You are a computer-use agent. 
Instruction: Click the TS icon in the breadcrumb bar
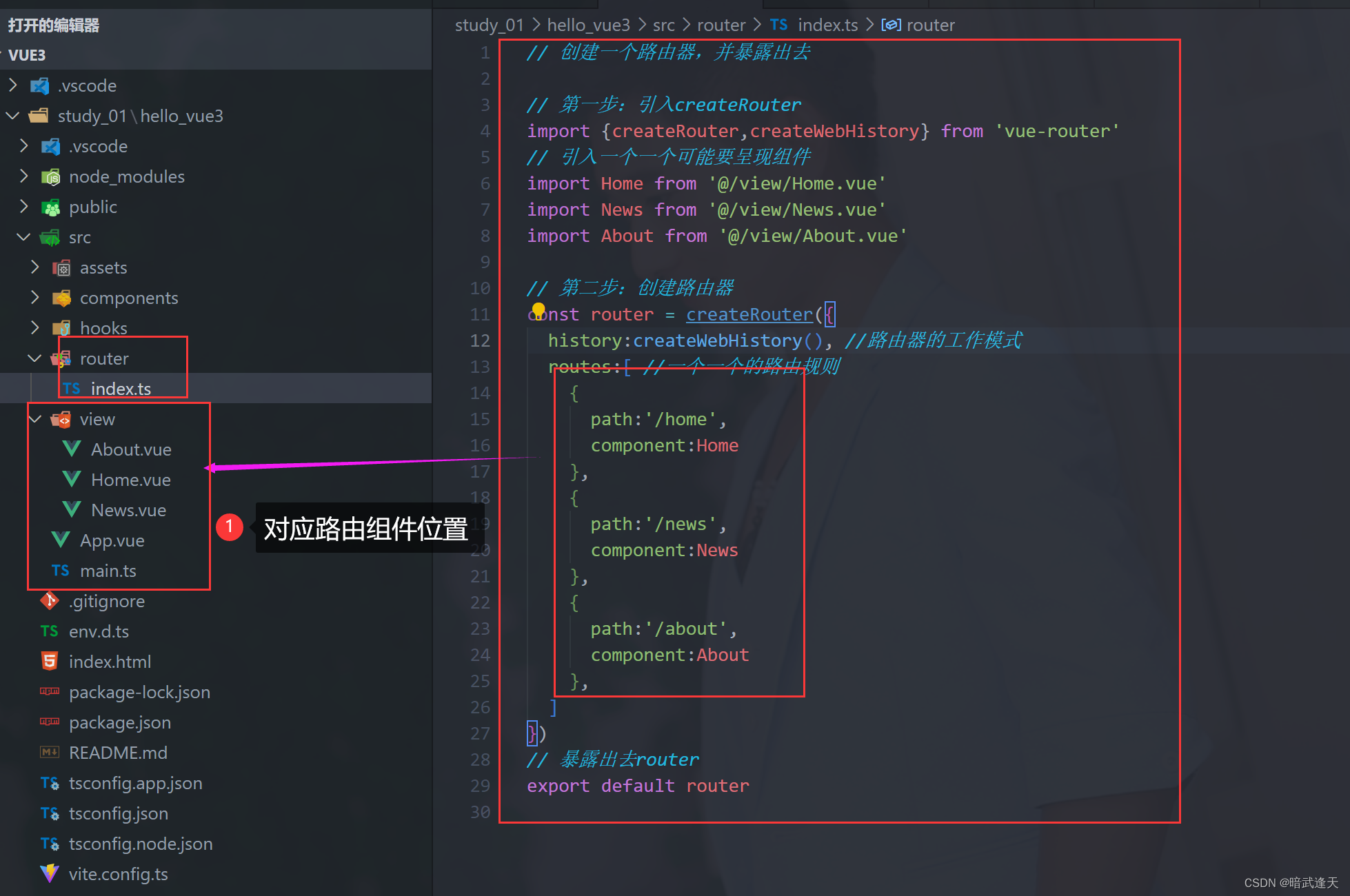pos(779,25)
